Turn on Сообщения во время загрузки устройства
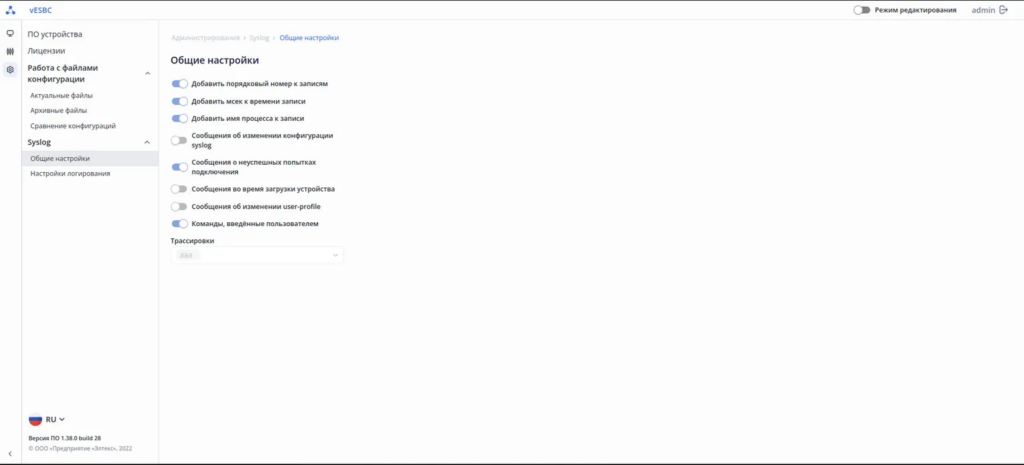Image resolution: width=1024 pixels, height=465 pixels. (x=180, y=189)
